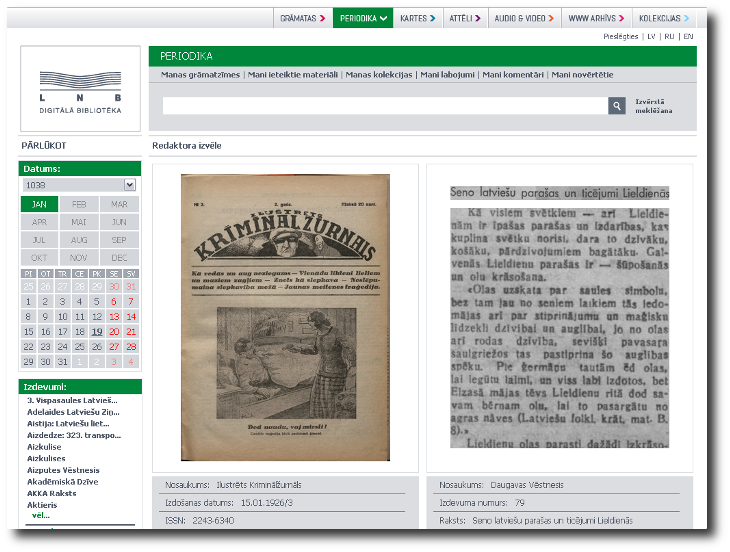Select day 22 in calendar
The height and width of the screenshot is (552, 730).
point(28,346)
